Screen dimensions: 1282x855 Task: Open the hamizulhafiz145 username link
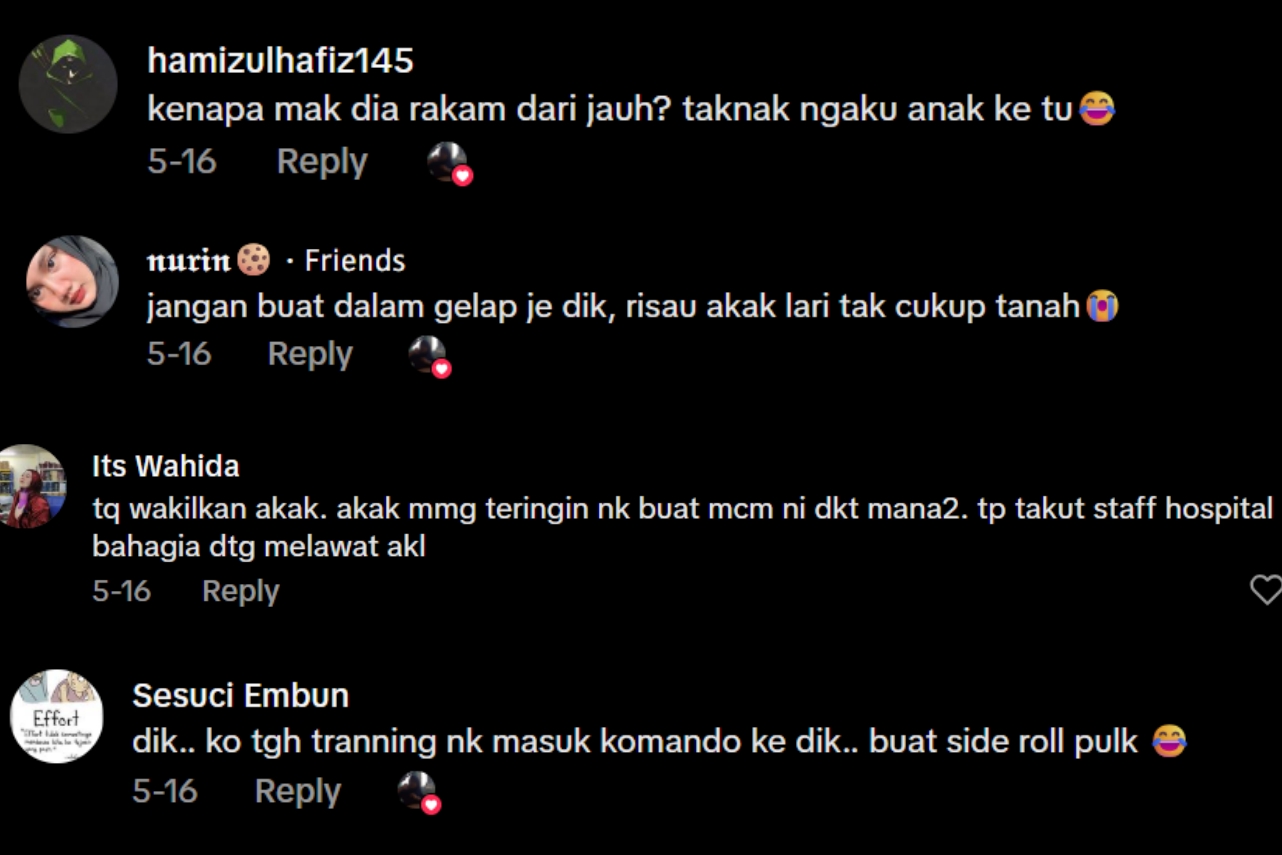pyautogui.click(x=280, y=61)
